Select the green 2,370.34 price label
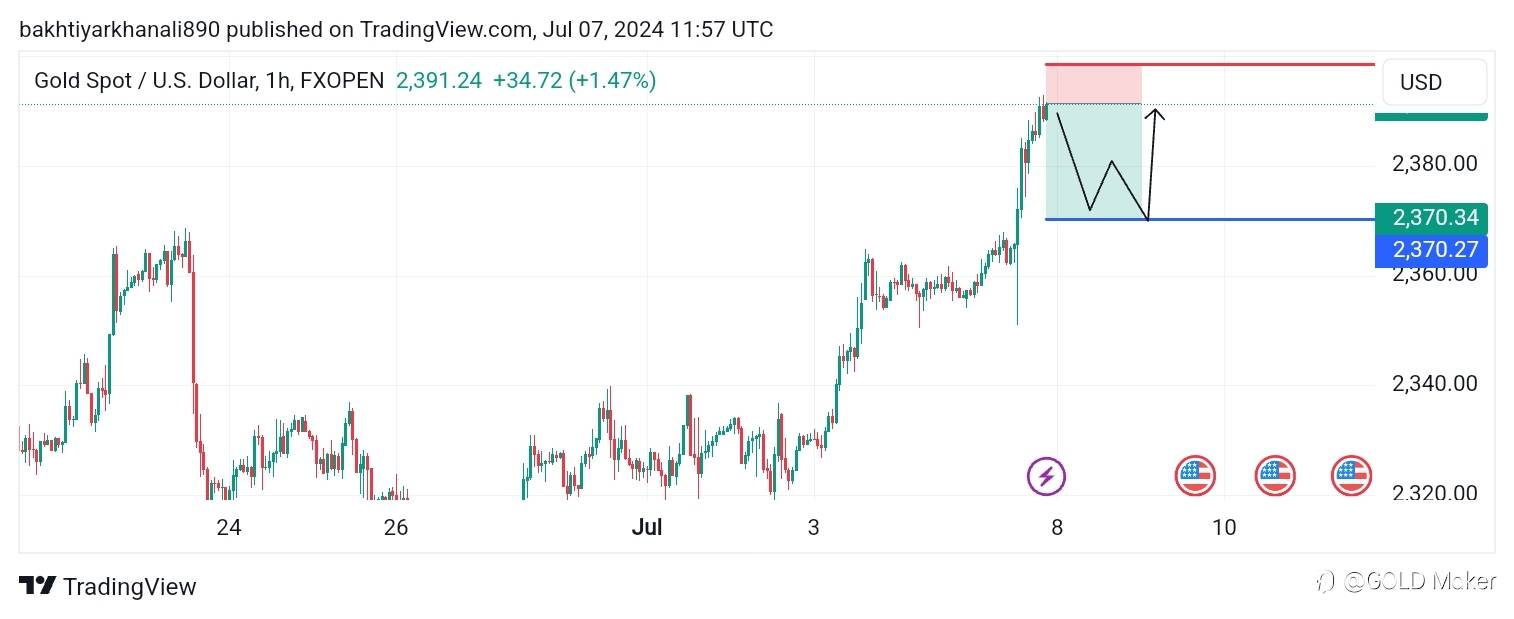1514x619 pixels. click(x=1430, y=218)
